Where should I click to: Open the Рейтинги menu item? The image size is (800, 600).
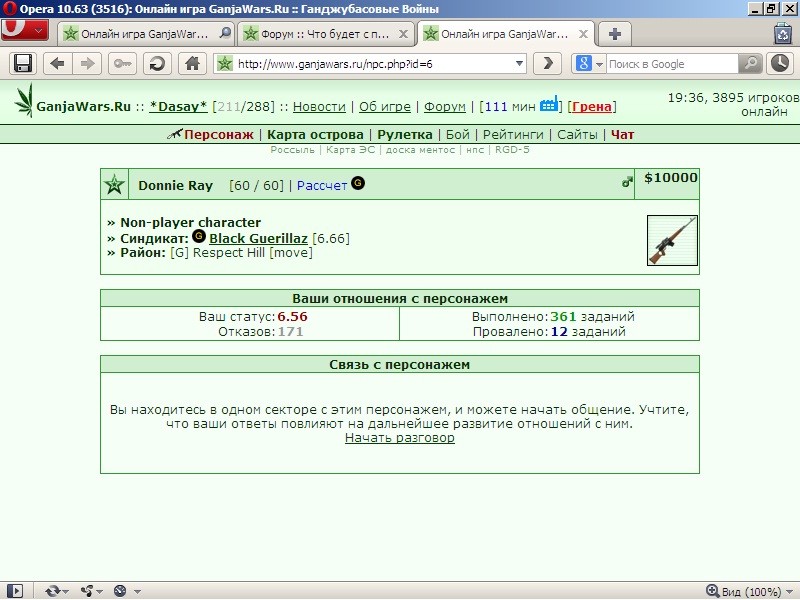click(x=513, y=135)
